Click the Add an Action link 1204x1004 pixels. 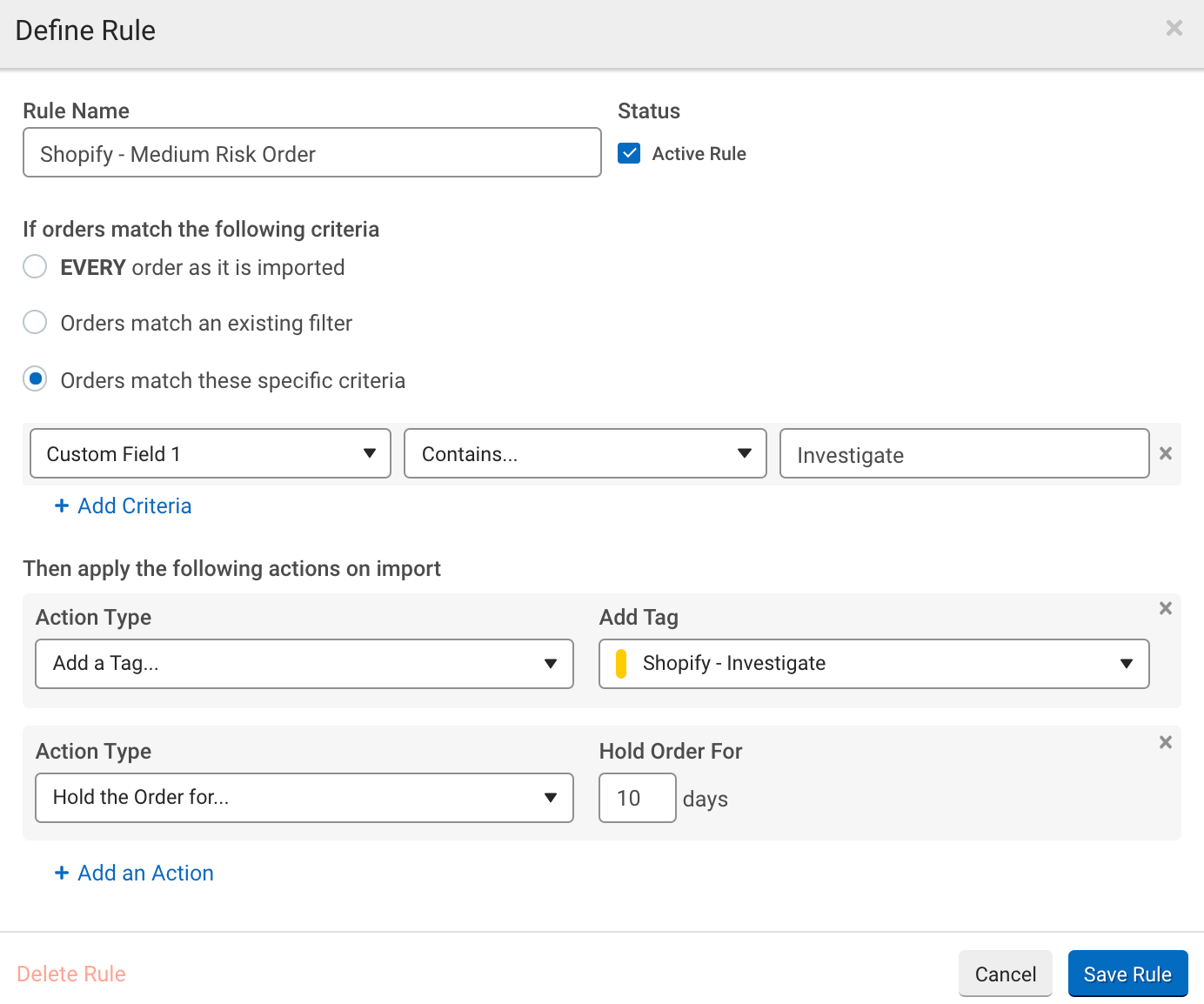[134, 873]
